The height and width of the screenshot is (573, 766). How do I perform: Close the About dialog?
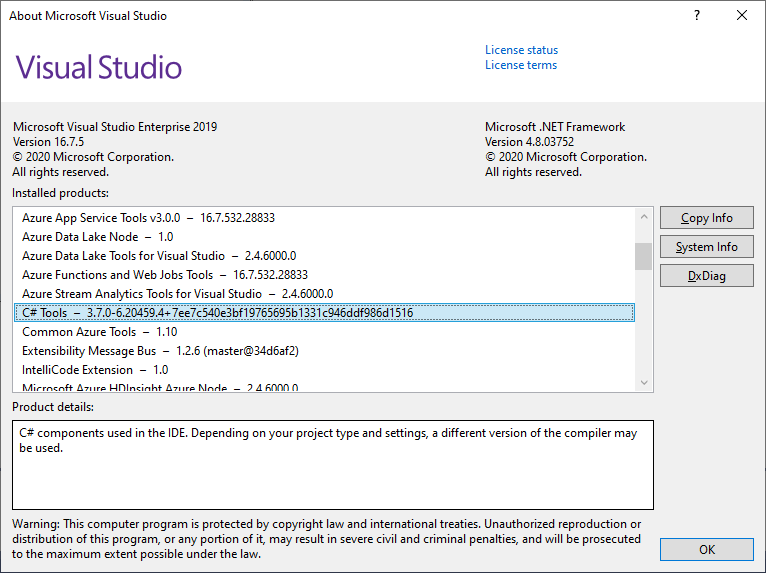742,16
